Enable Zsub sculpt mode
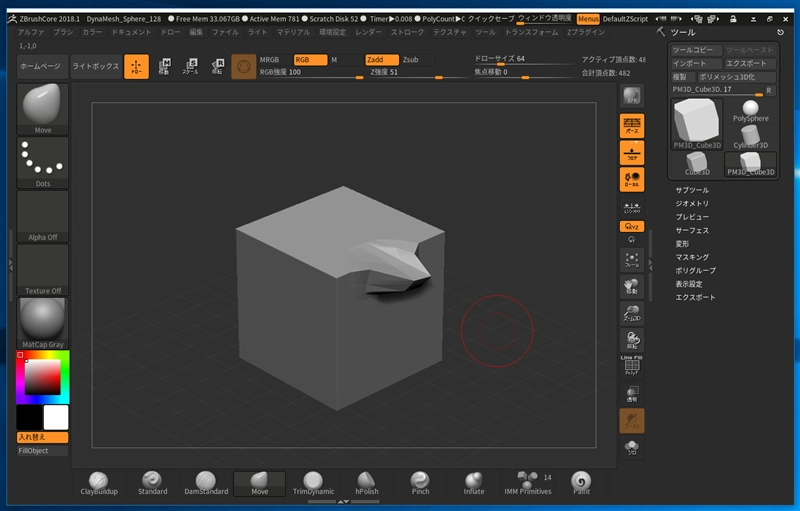The image size is (800, 511). 417,60
